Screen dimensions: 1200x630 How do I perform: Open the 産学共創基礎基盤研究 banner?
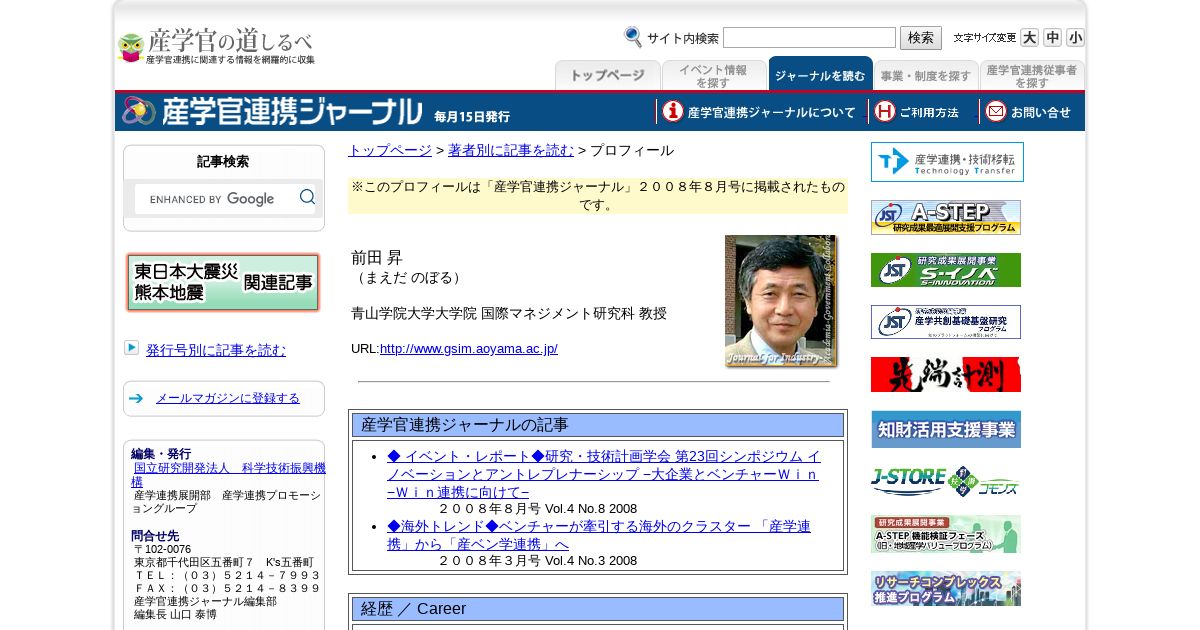946,322
